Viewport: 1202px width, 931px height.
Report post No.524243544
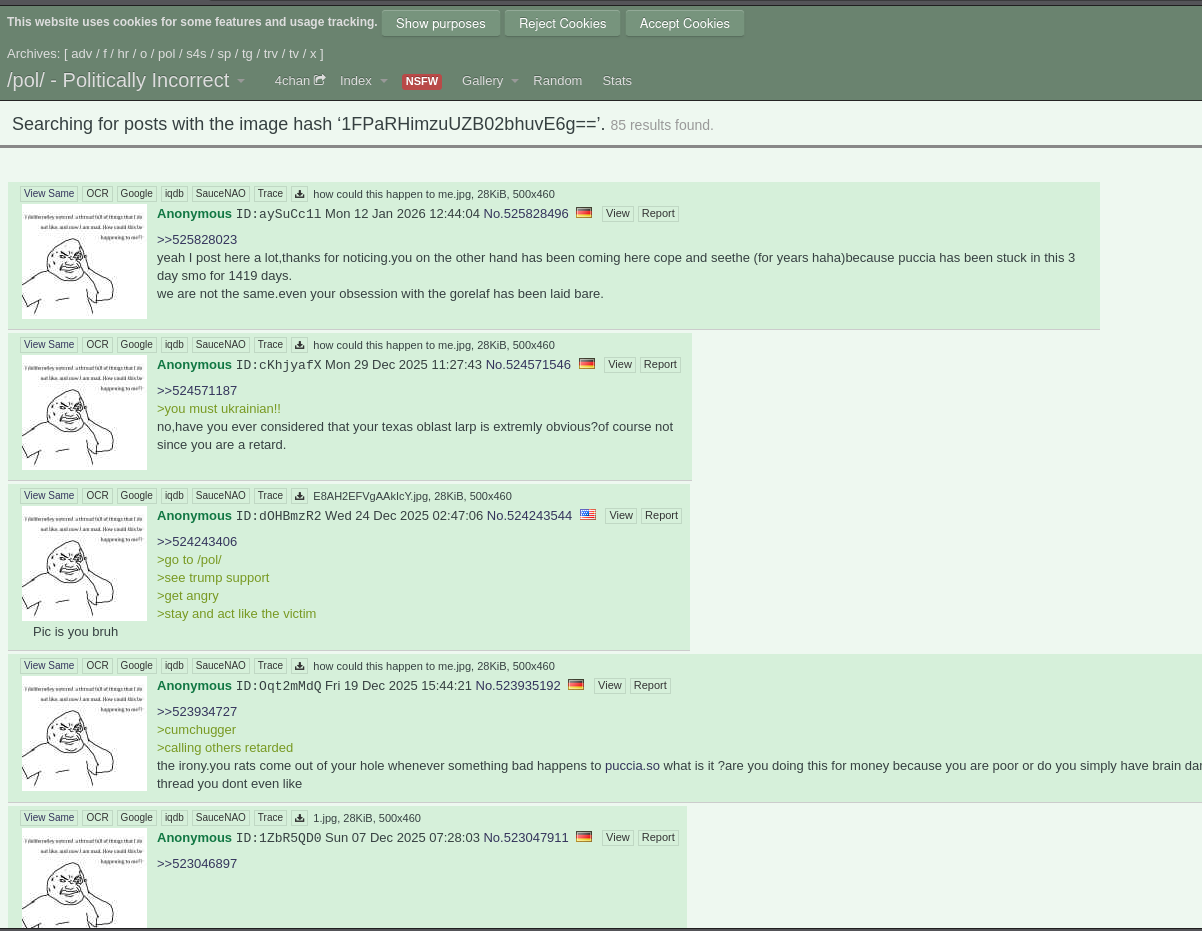pyautogui.click(x=661, y=516)
